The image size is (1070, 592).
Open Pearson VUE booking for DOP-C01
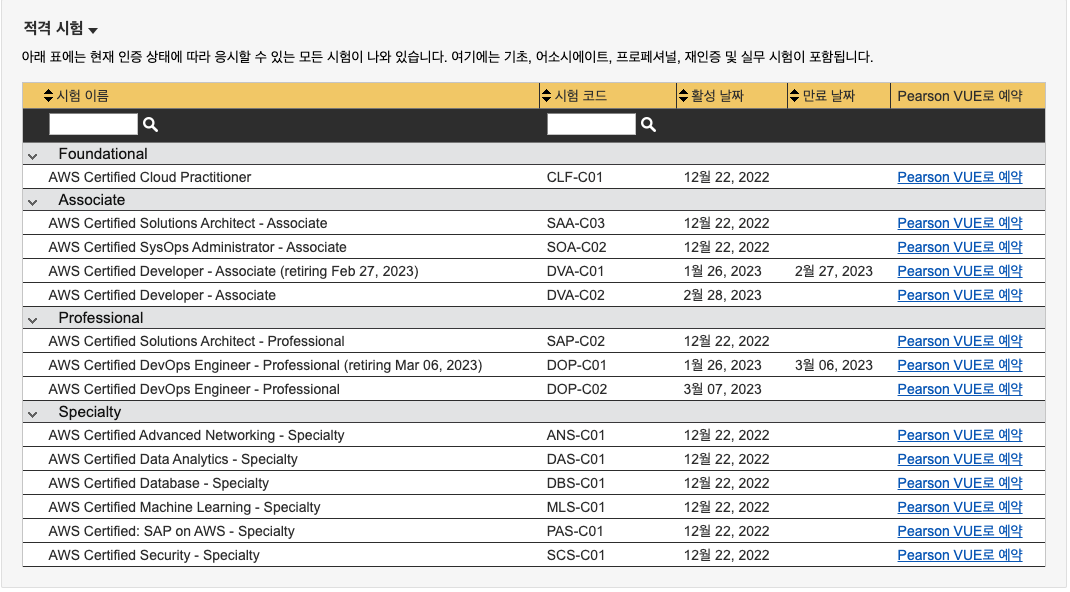pos(959,365)
